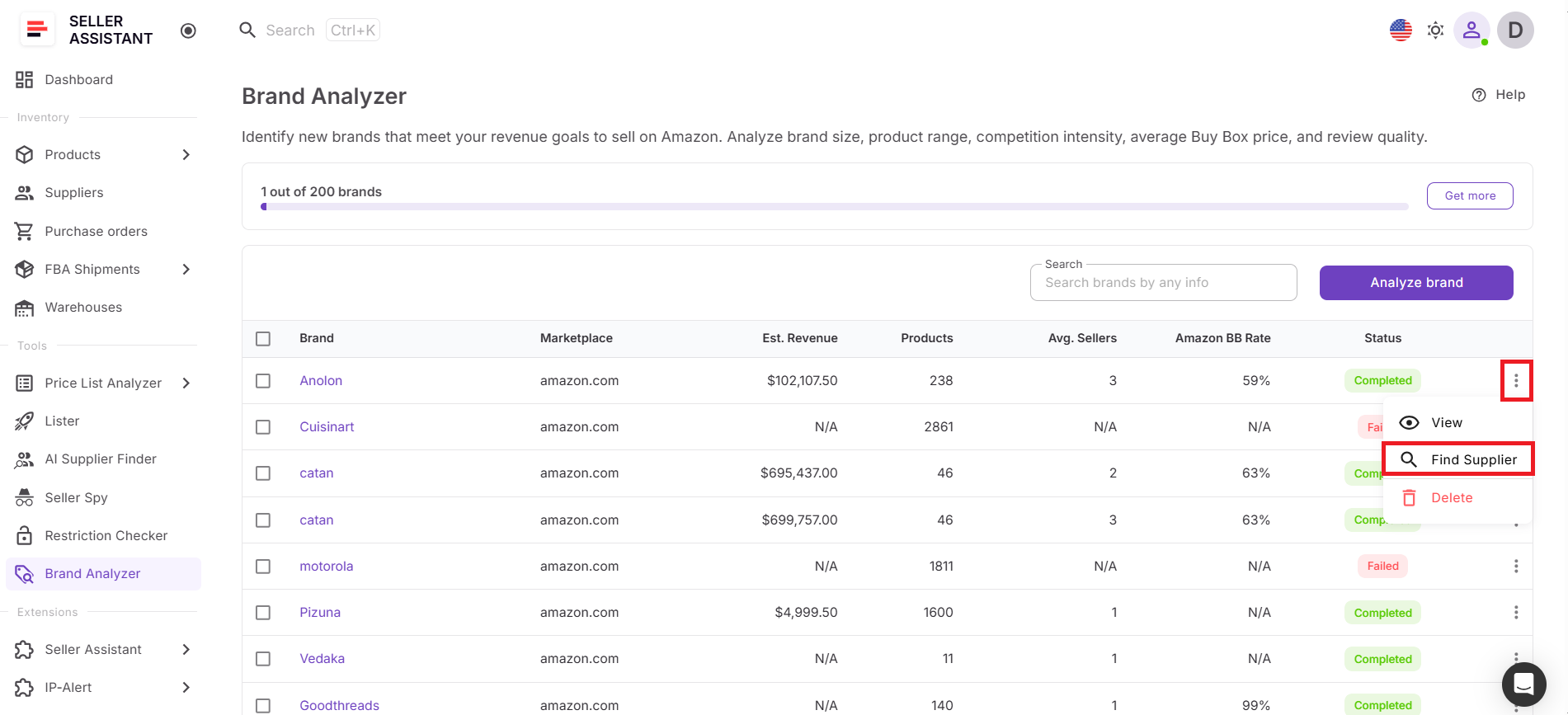
Task: Sort by the Products column header
Action: (927, 339)
